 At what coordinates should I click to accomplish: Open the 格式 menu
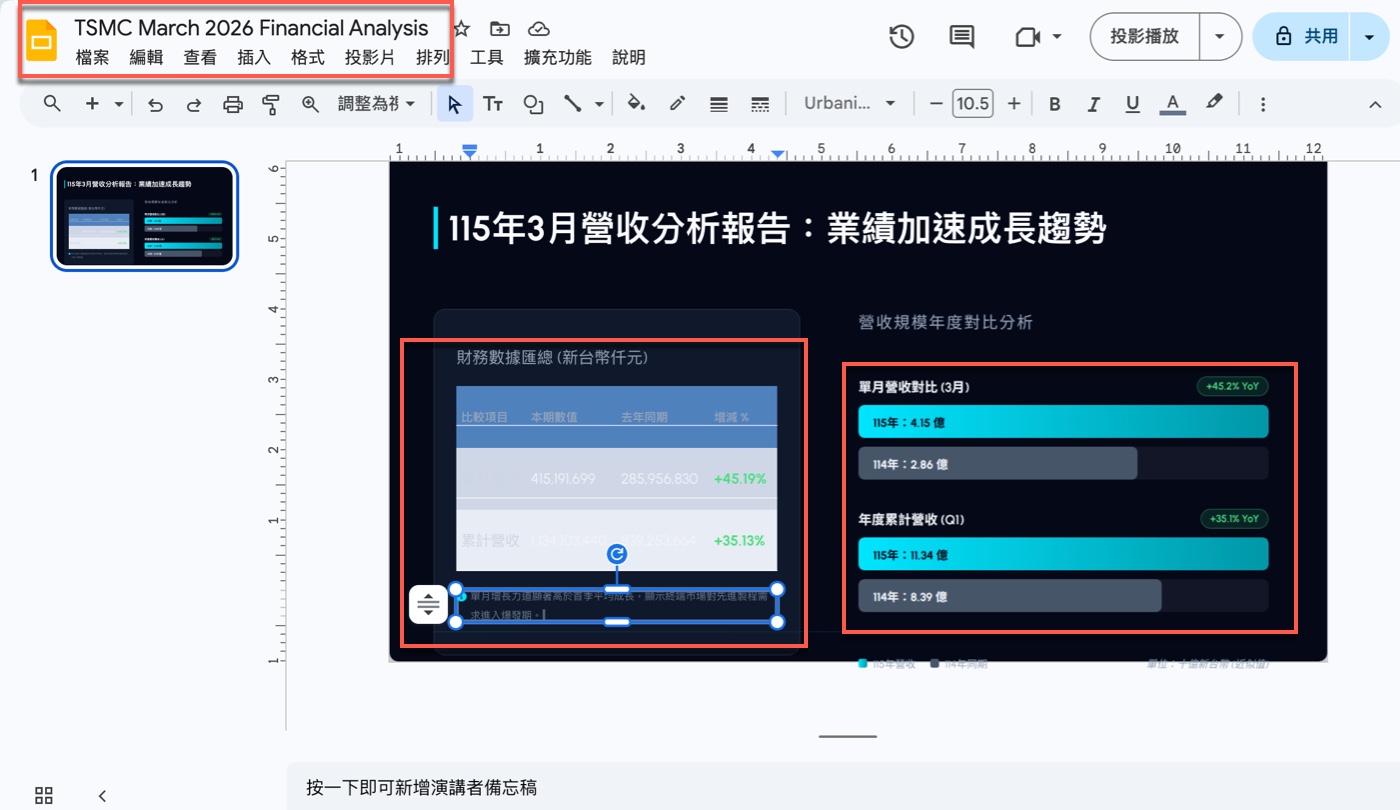pyautogui.click(x=308, y=58)
